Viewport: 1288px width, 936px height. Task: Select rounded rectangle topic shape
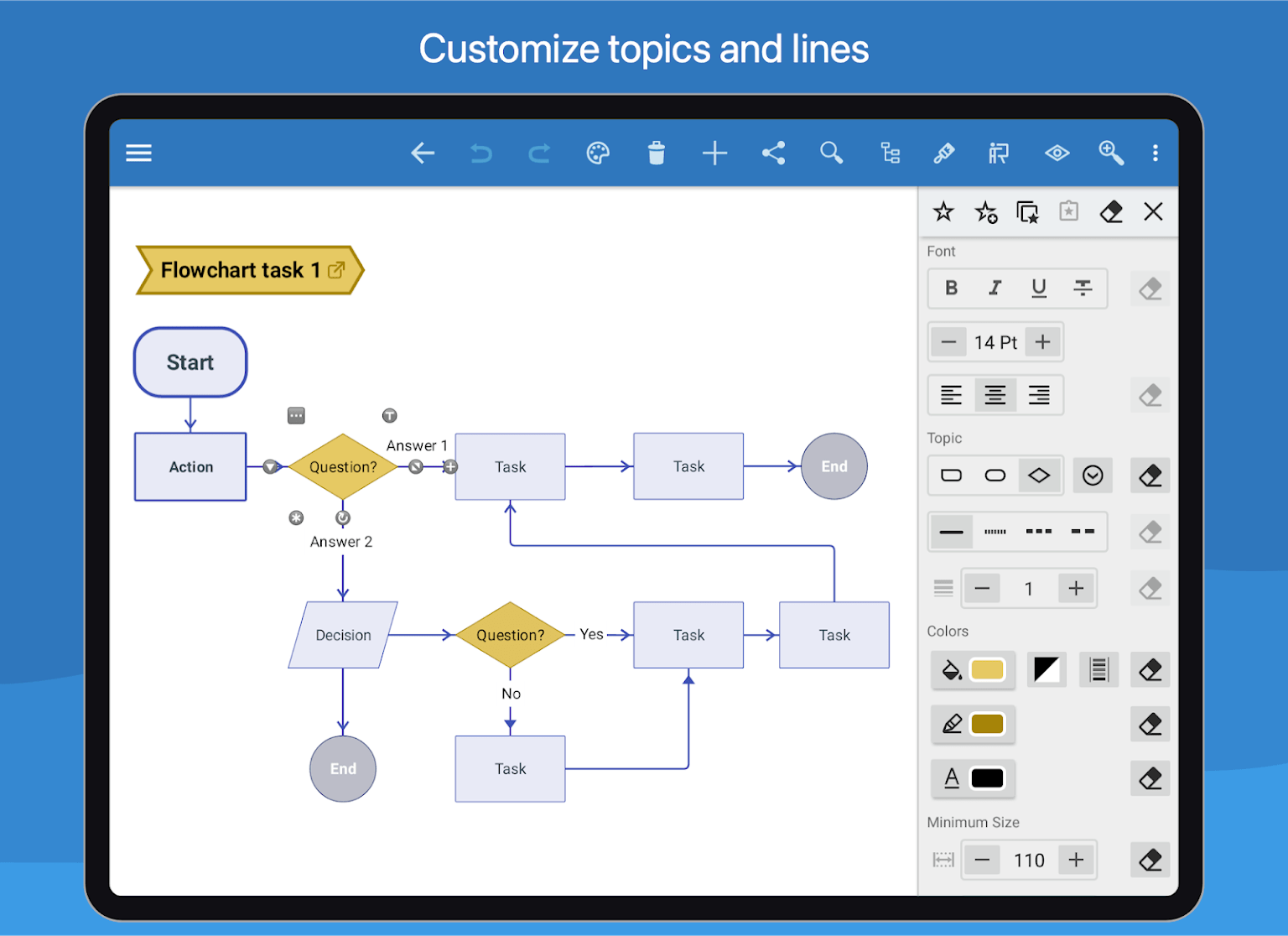(x=951, y=476)
